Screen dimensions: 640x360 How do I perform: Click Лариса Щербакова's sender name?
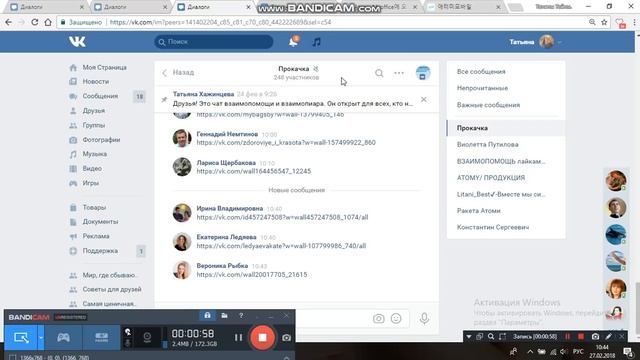226,162
